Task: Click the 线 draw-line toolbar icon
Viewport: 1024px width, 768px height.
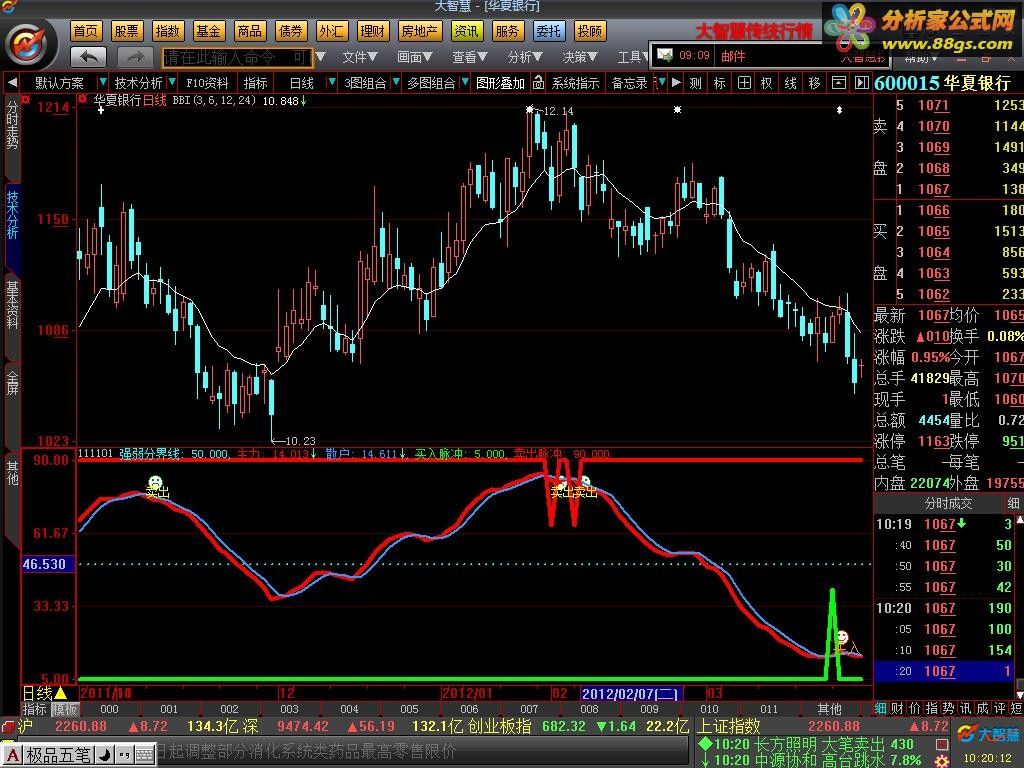Action: coord(791,83)
